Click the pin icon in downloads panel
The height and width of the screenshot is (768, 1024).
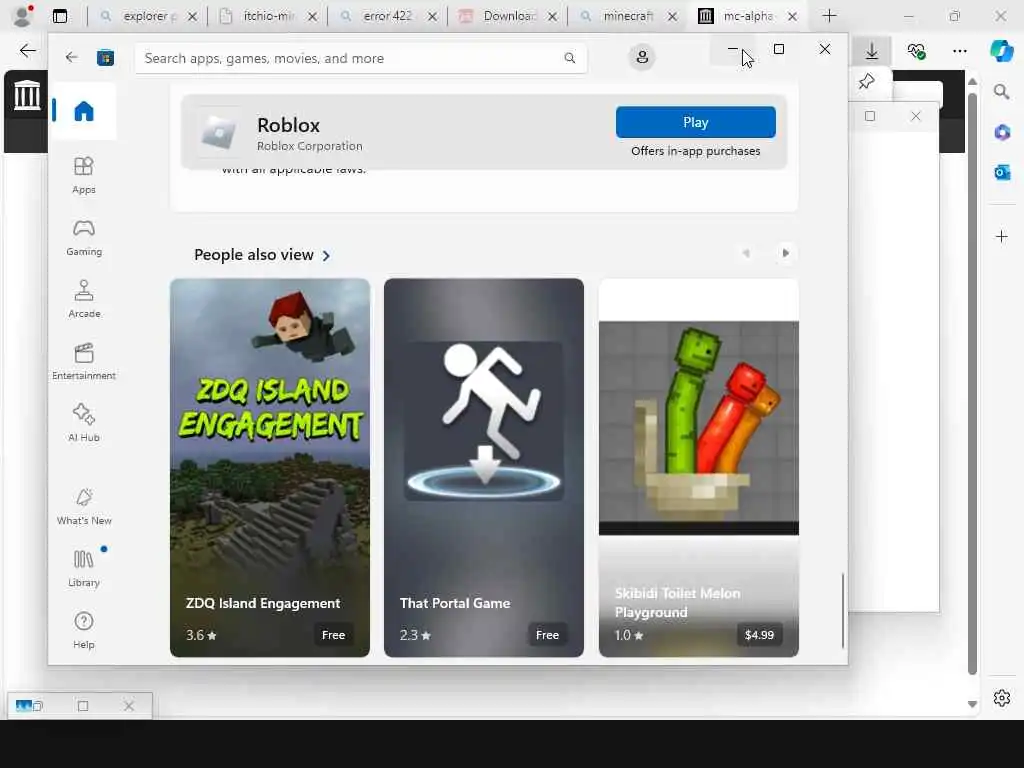(867, 82)
